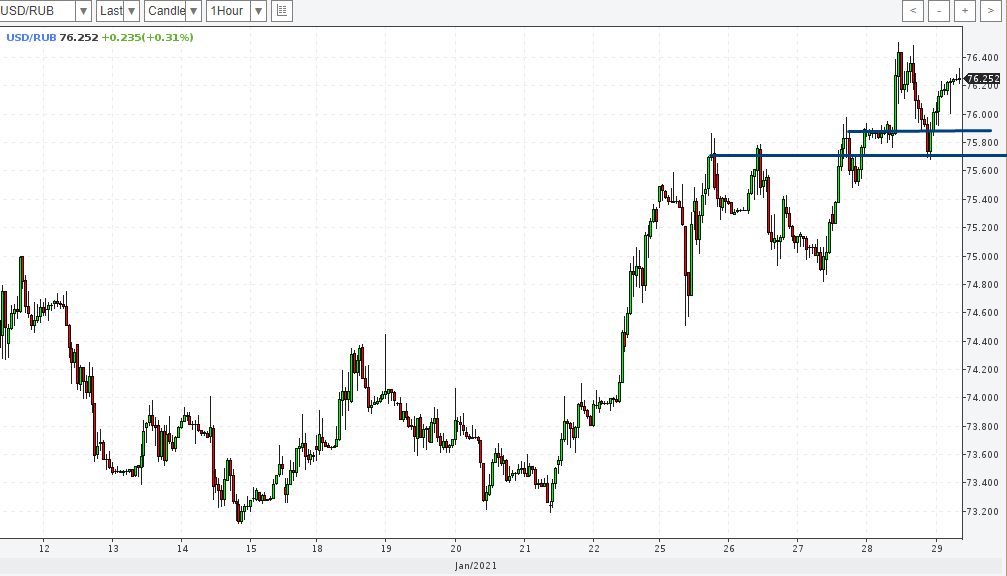Open the Candle chart style dropdown
This screenshot has width=1007, height=576.
point(194,11)
